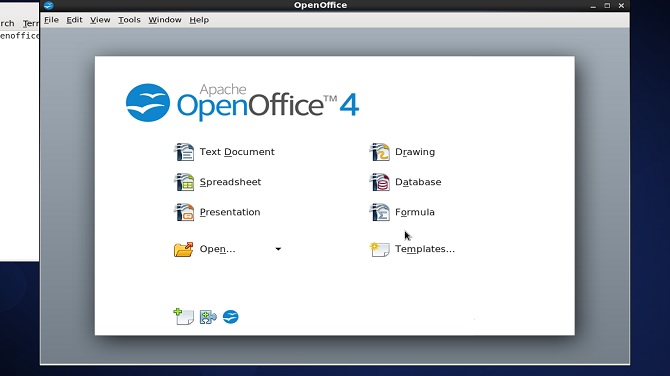Screen dimensions: 670x376
Task: Create a new Spreadsheet
Action: click(230, 182)
